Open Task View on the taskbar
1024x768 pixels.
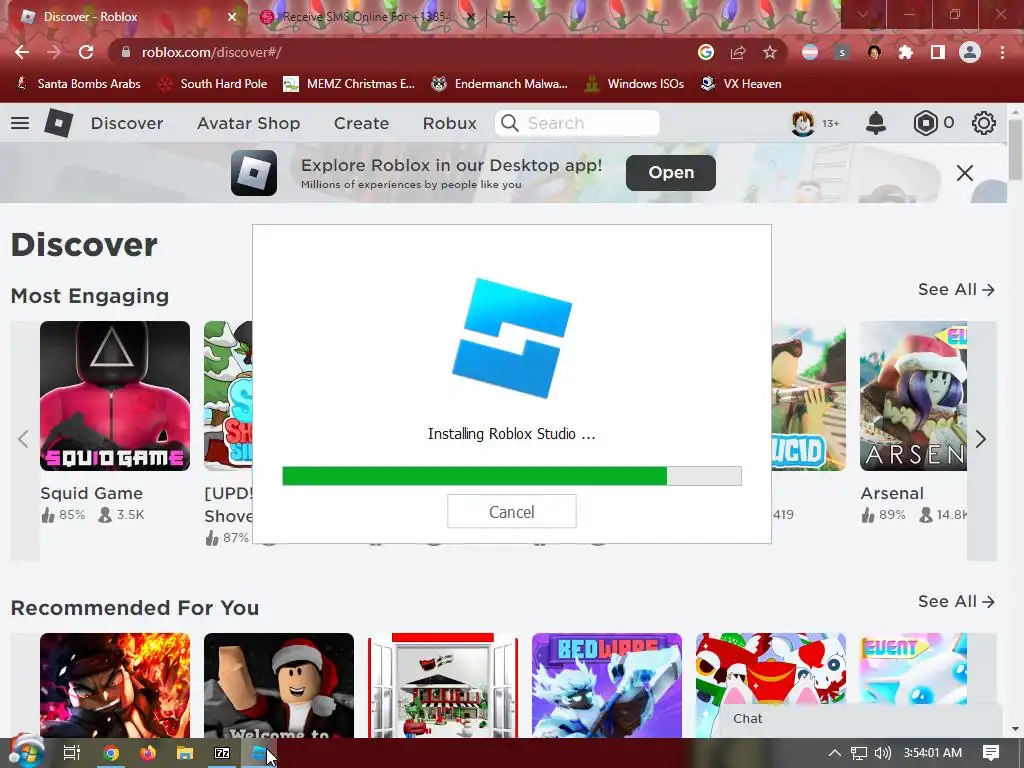coord(72,753)
